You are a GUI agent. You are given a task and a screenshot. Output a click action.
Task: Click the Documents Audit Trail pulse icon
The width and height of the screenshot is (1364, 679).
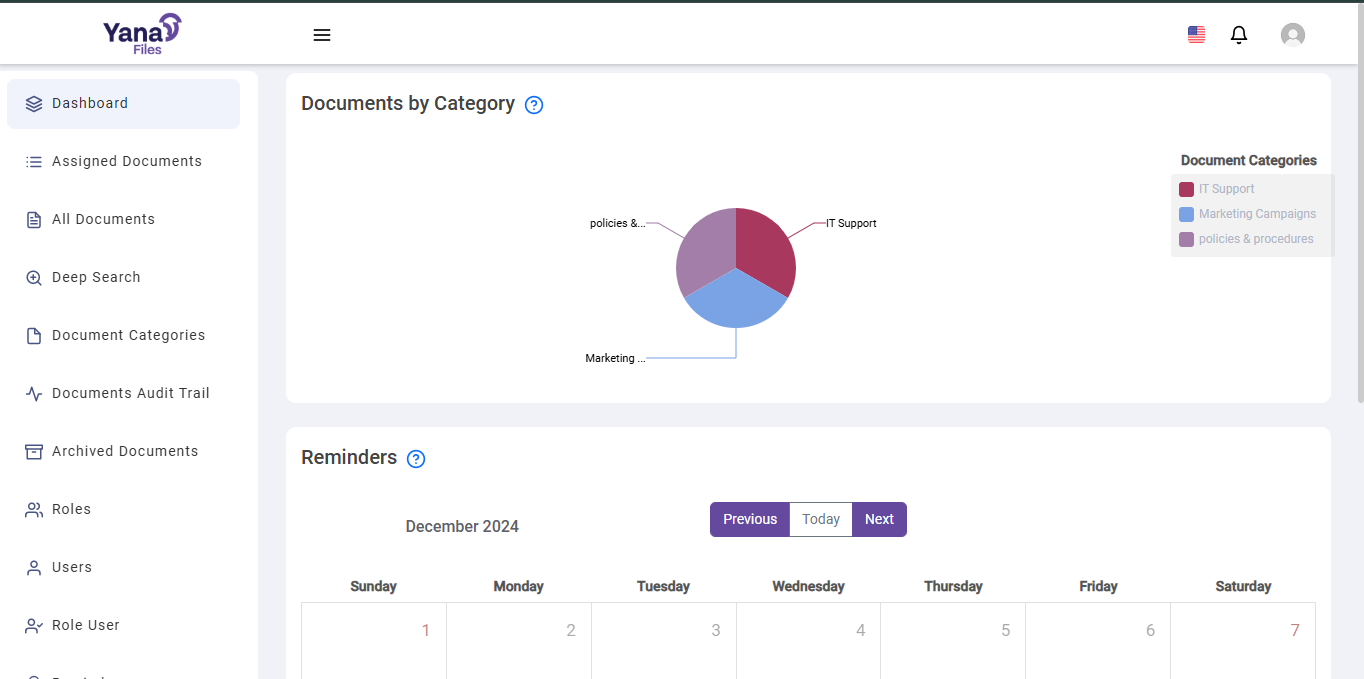click(x=34, y=394)
